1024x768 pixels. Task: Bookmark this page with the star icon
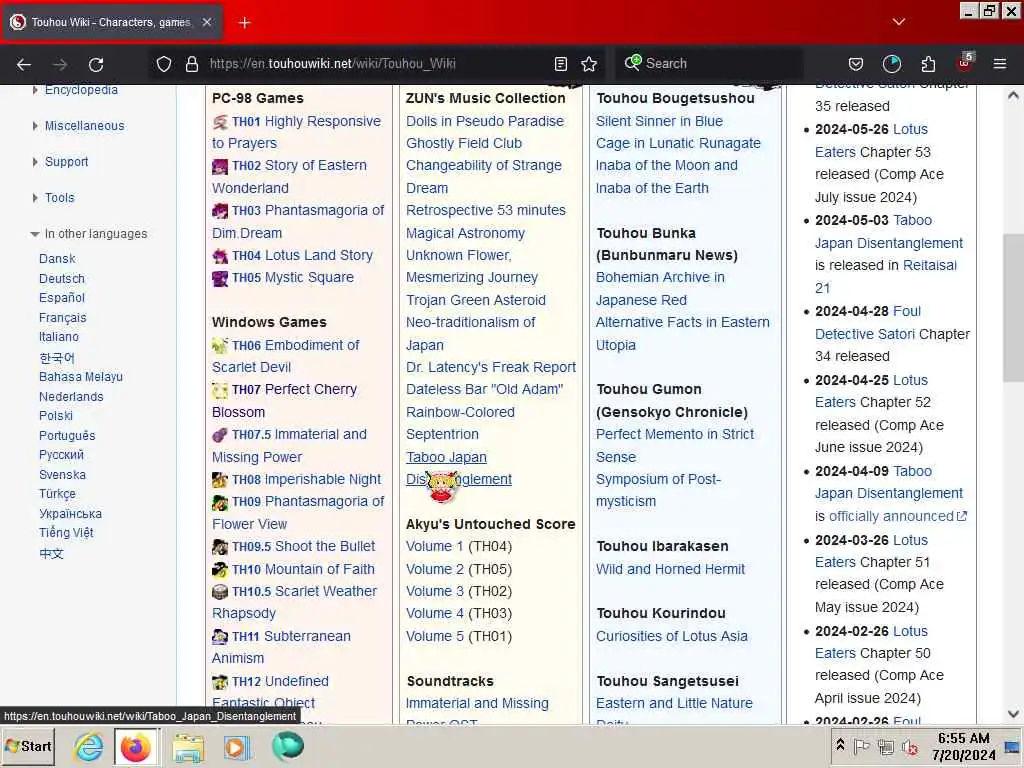589,64
